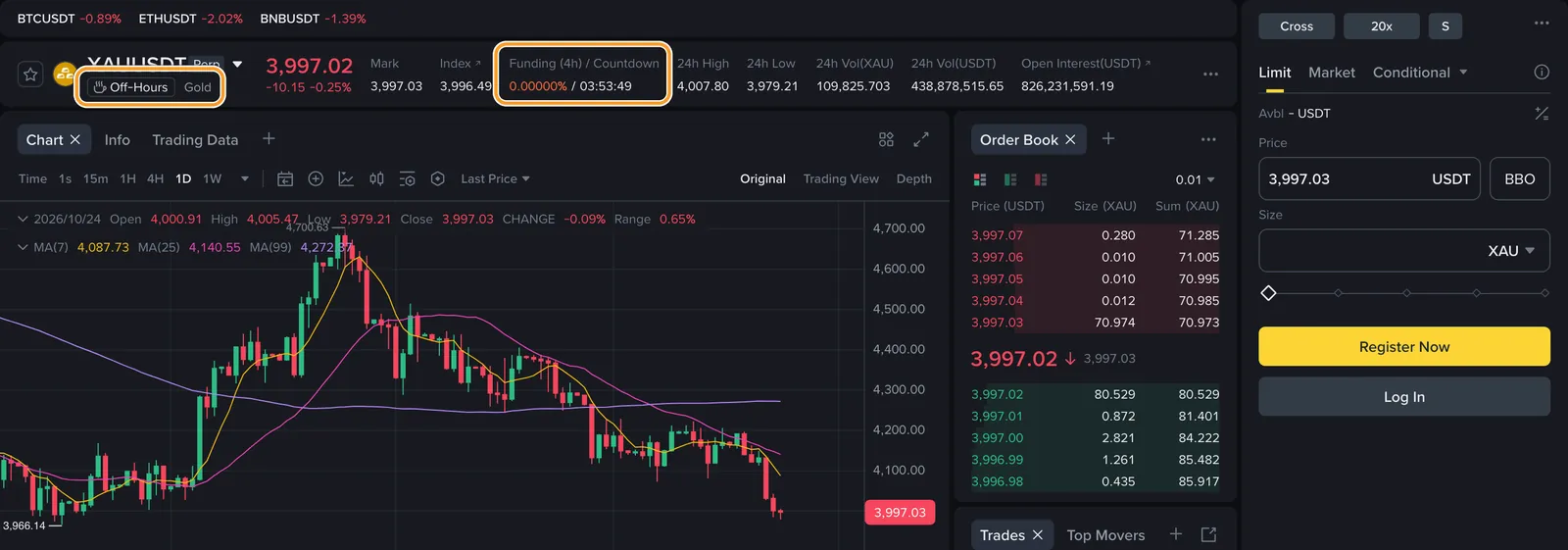Click the Size input field
This screenshot has width=1568, height=550.
pyautogui.click(x=1404, y=251)
